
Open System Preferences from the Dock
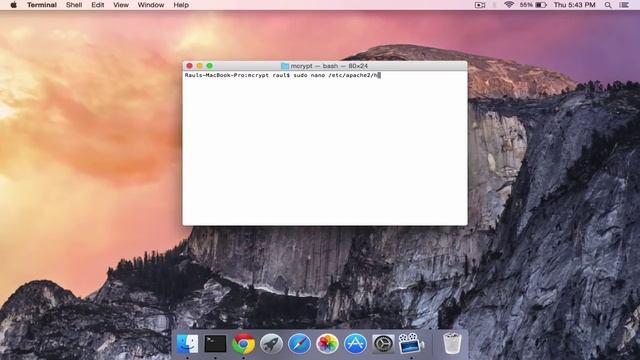383,344
